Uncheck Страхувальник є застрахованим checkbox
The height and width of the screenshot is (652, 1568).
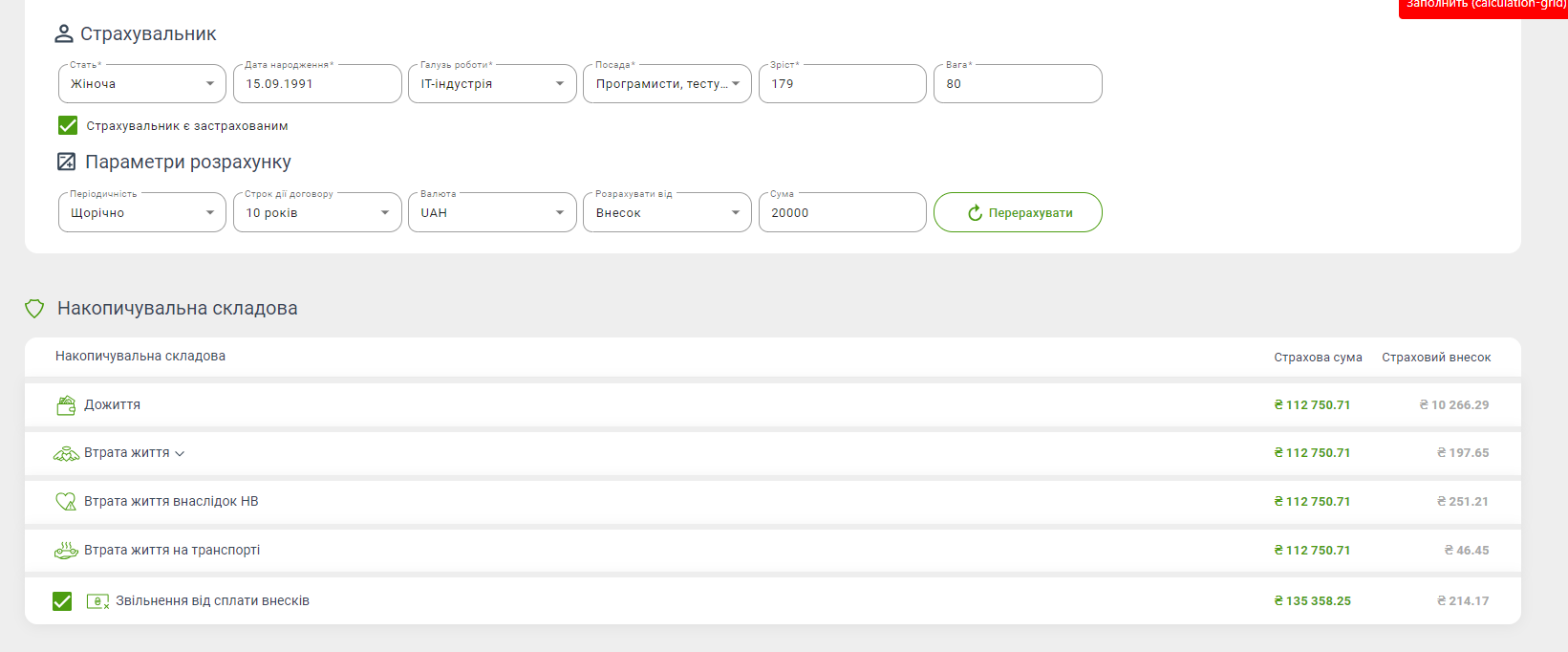[x=68, y=125]
